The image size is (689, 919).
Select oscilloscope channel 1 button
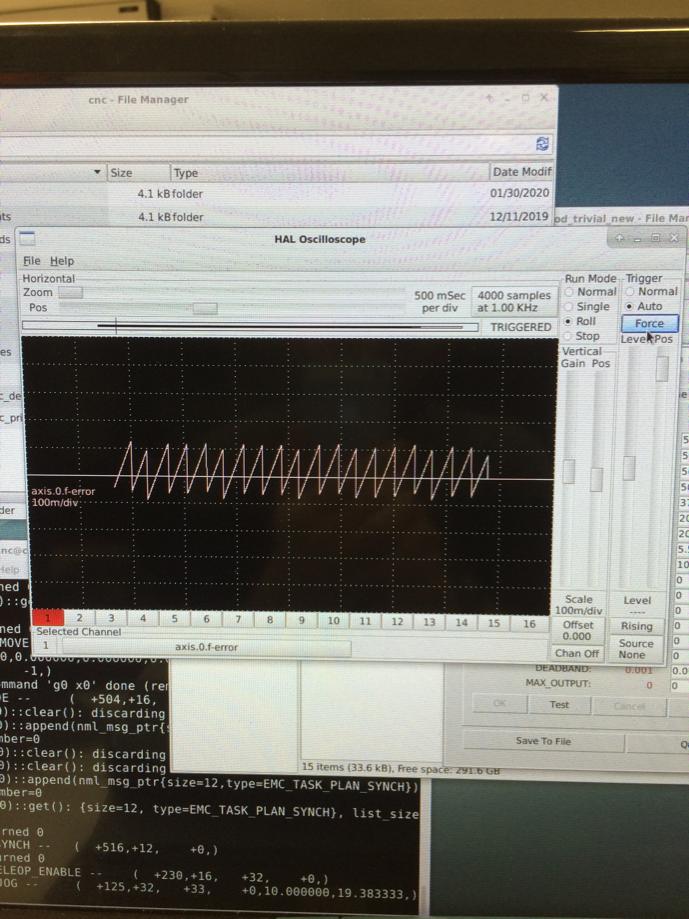[47, 620]
